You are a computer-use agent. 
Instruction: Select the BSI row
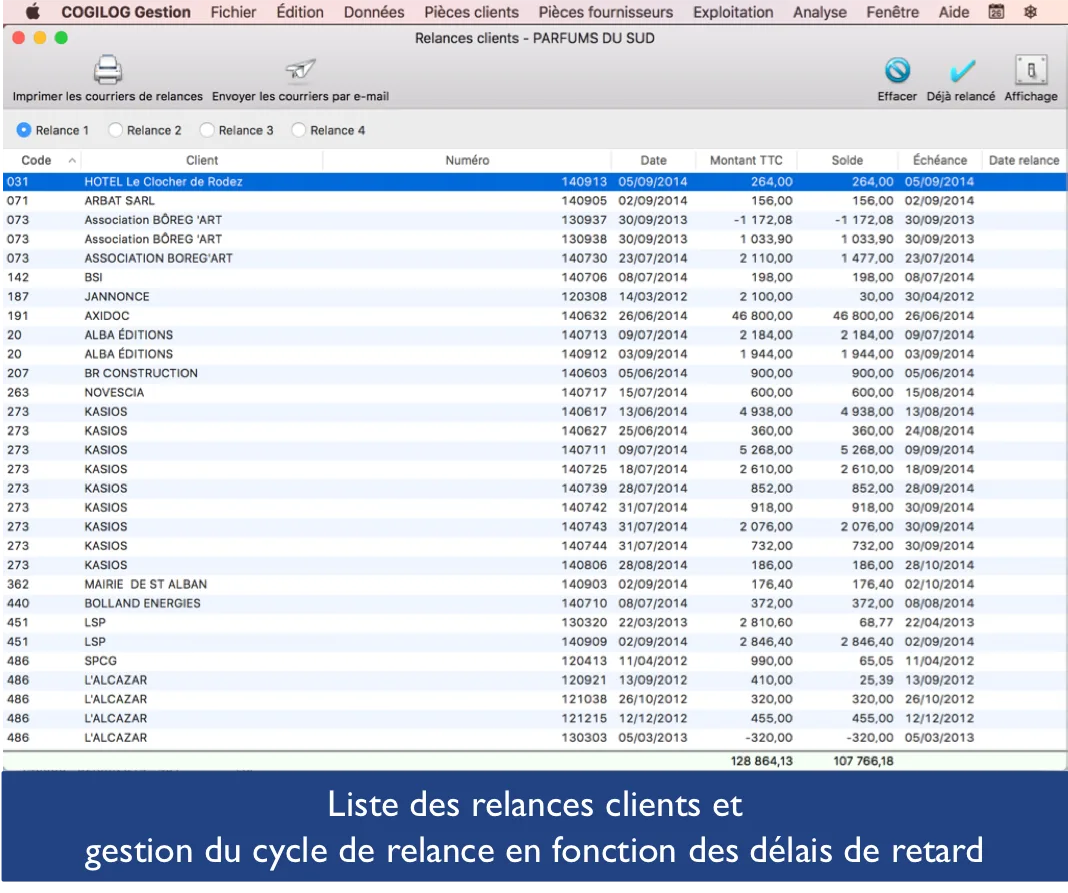534,278
